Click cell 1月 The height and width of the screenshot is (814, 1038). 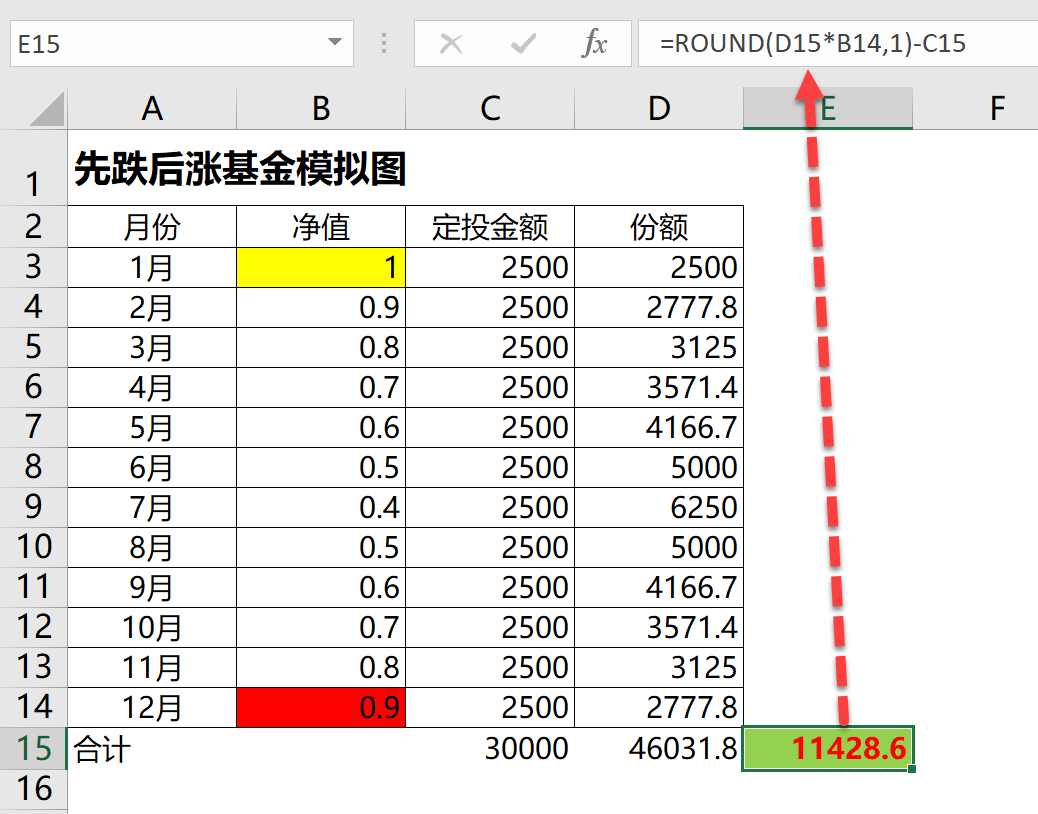[x=152, y=267]
